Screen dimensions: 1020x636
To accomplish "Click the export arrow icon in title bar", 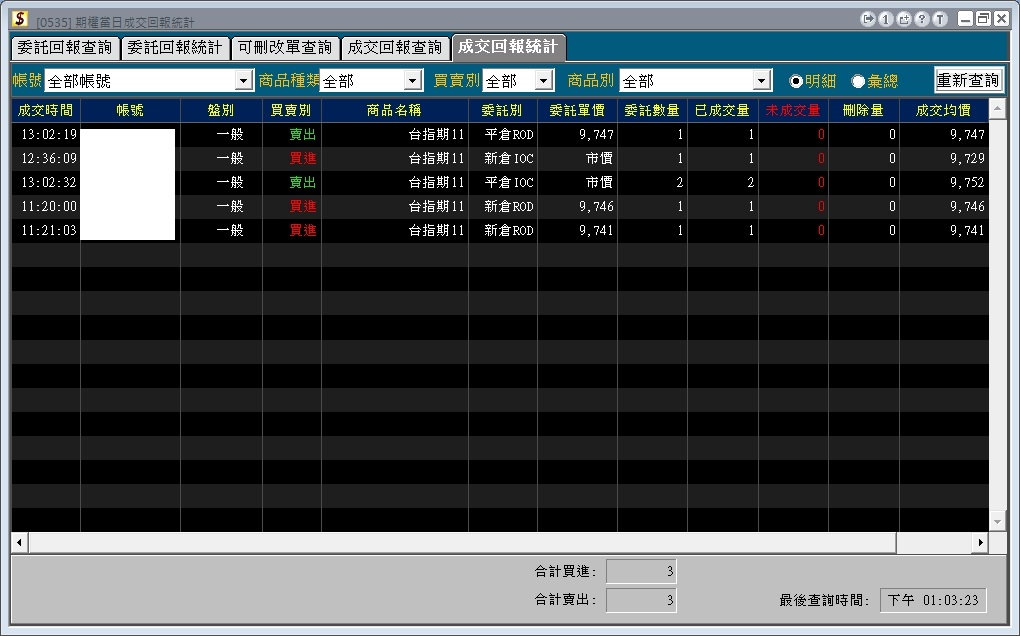I will (x=867, y=19).
